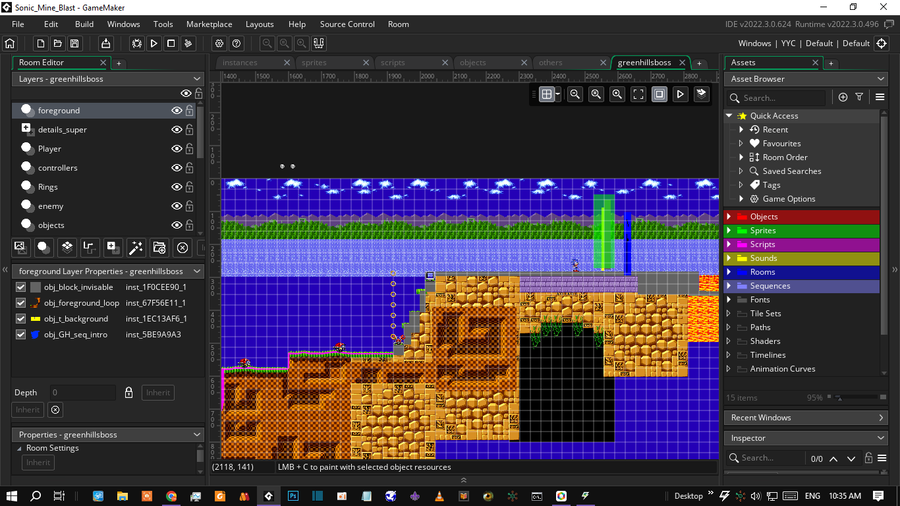Click the Depth value field
Image resolution: width=900 pixels, height=506 pixels.
tap(83, 392)
